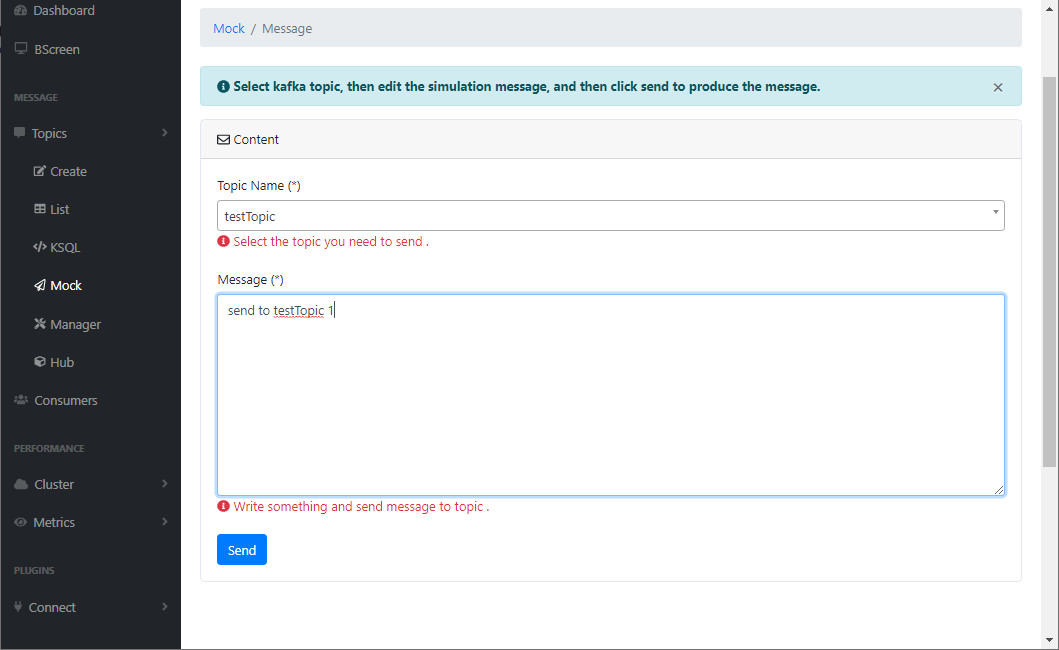Screen dimensions: 1059x650
Task: Click the Create pencil-edit icon
Action: click(40, 171)
